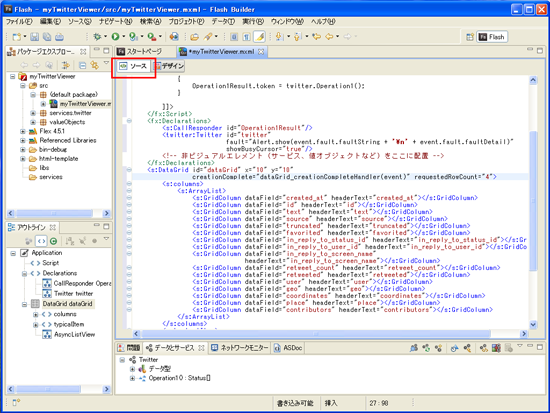Screen dimensions: 550x413
Task: Open the Open Perspective icon
Action: click(x=470, y=37)
